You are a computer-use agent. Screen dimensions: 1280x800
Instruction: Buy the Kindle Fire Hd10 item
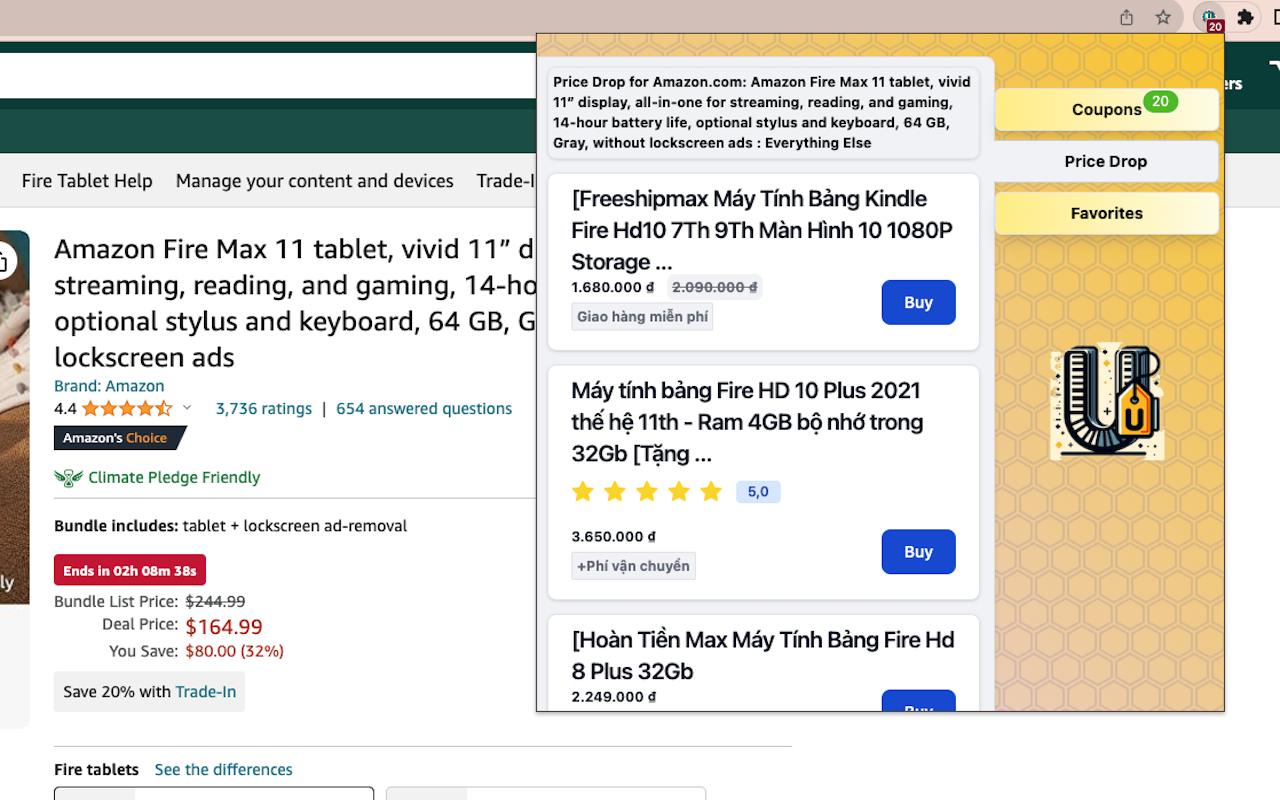(918, 302)
